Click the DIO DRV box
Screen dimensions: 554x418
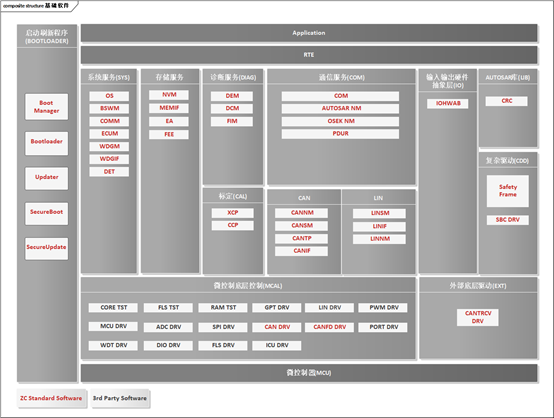169,345
